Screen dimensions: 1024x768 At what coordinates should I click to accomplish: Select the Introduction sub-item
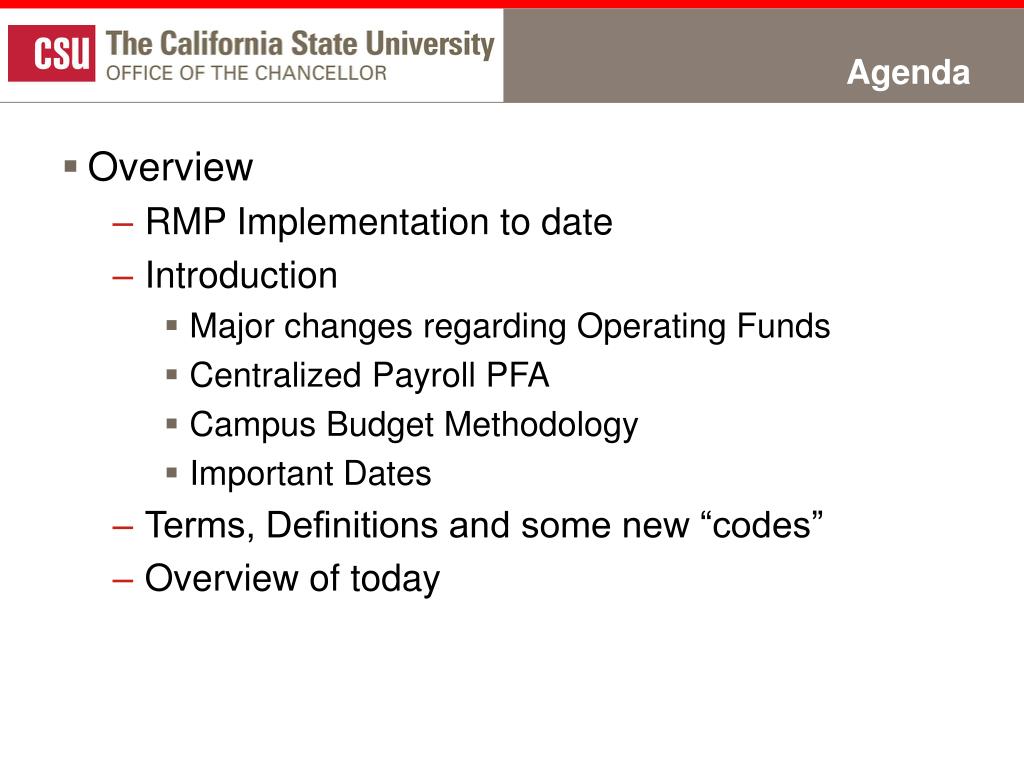241,275
